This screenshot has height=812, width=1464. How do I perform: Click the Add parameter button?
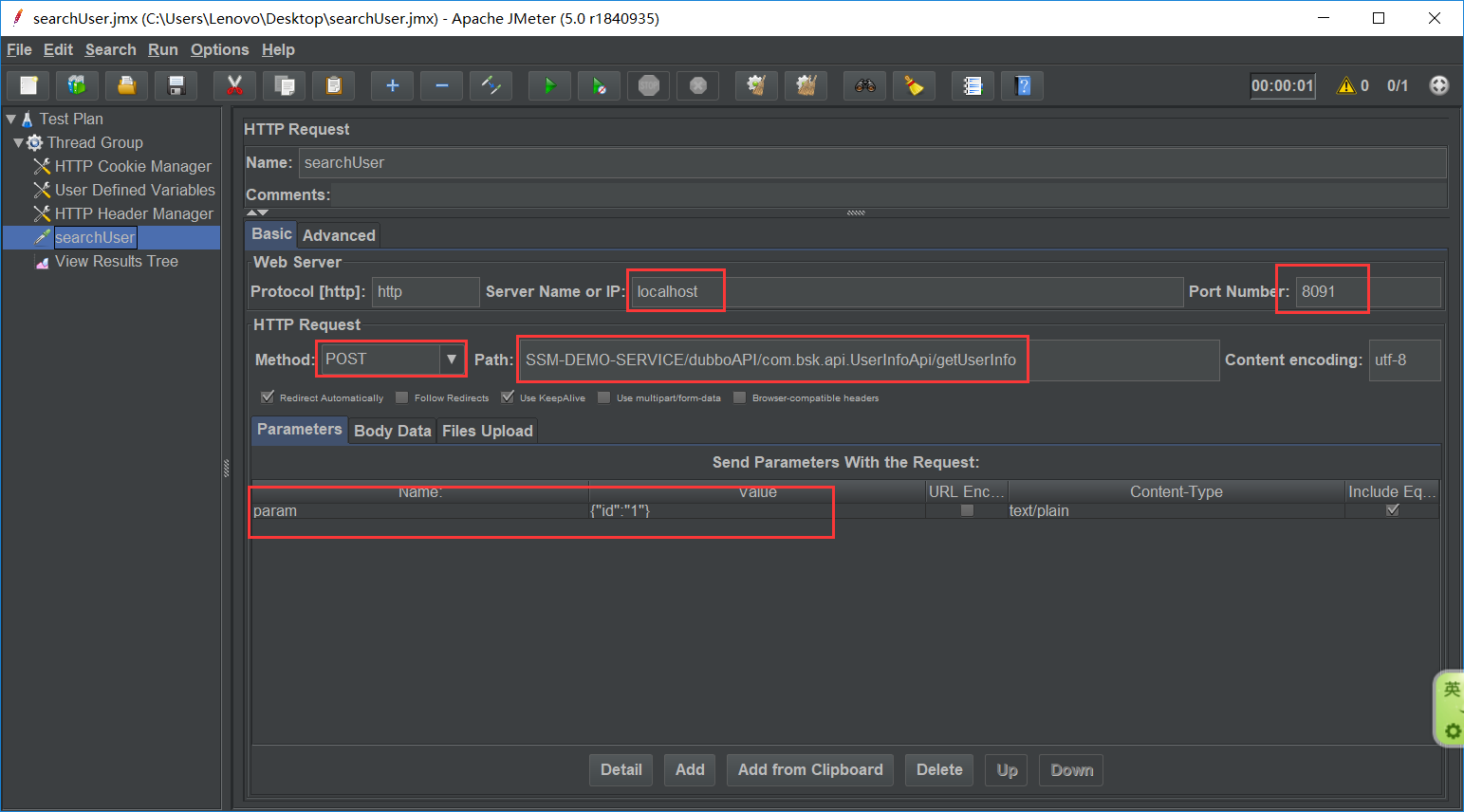(x=690, y=770)
